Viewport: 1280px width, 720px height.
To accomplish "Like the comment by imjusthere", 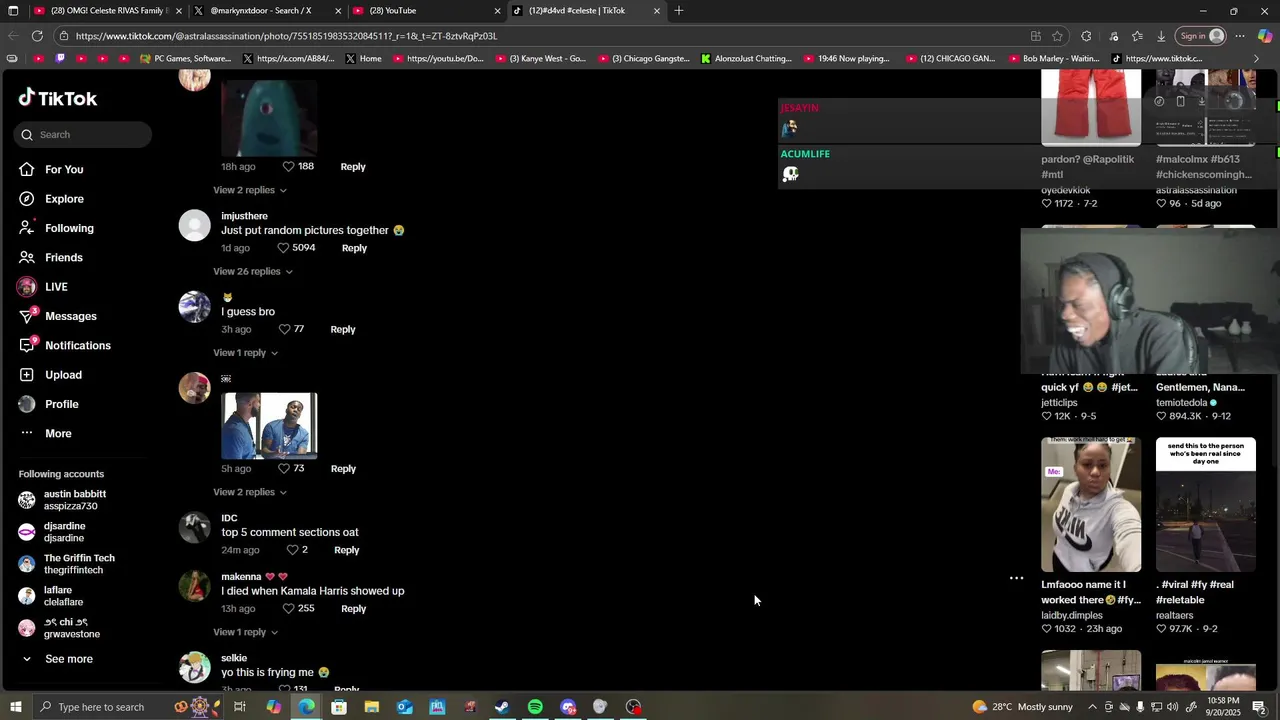I will [283, 248].
